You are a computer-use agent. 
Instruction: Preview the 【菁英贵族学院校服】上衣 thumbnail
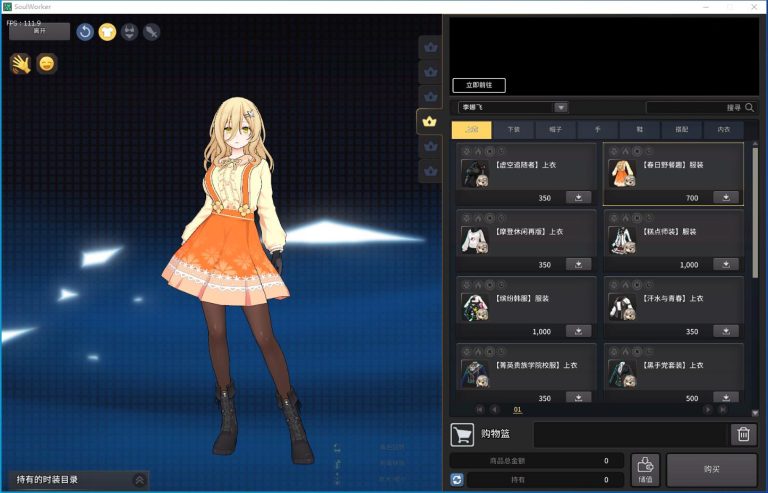pyautogui.click(x=475, y=374)
